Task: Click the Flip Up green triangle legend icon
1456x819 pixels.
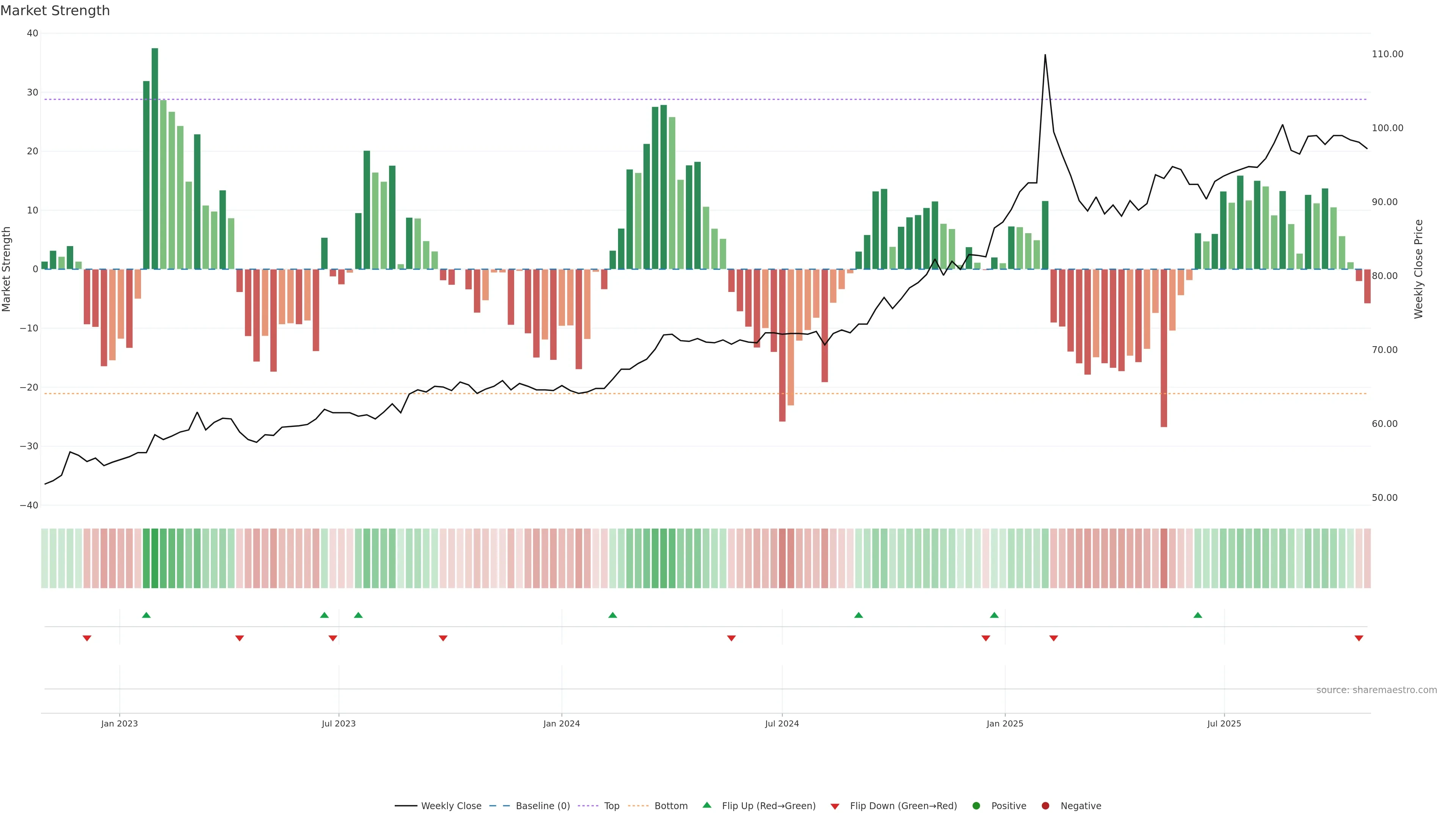Action: pyautogui.click(x=706, y=805)
